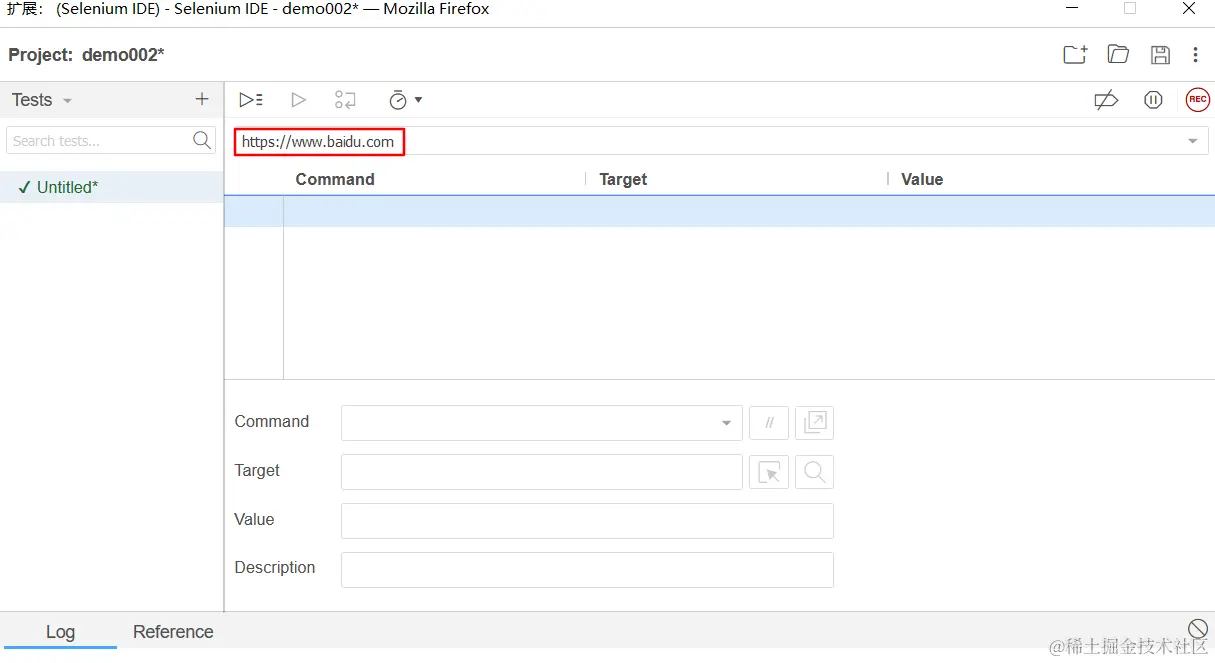Click the search tests magnifier icon
The width and height of the screenshot is (1215, 663).
coord(202,140)
